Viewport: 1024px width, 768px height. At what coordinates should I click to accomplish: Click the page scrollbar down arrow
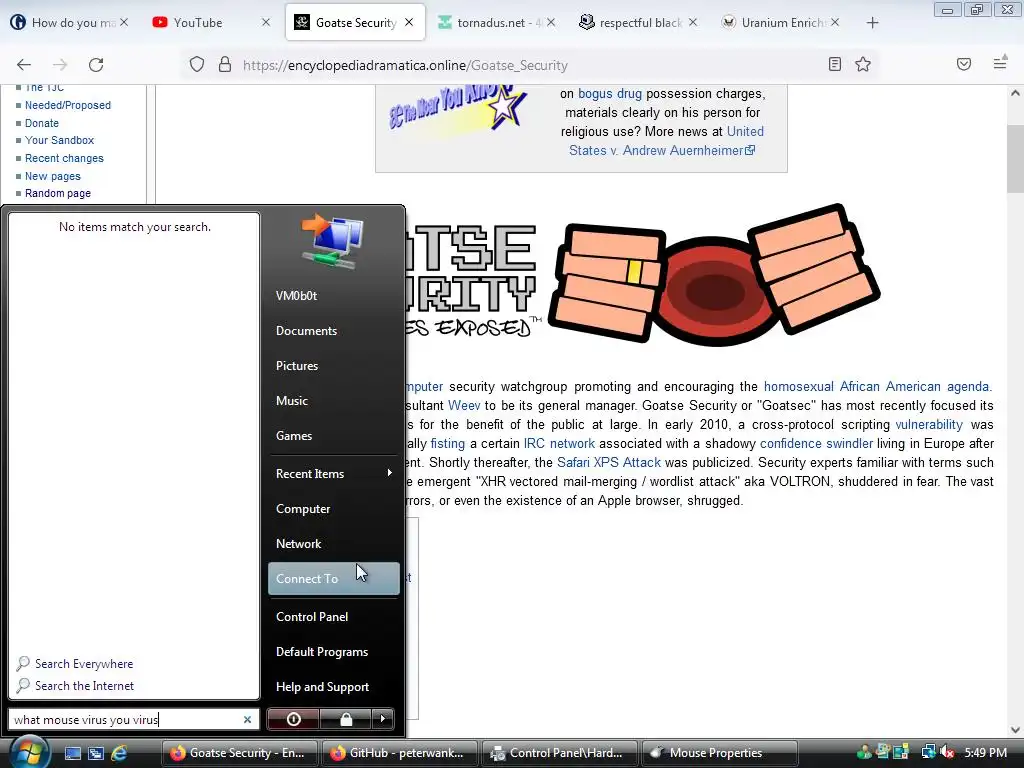pyautogui.click(x=1015, y=730)
